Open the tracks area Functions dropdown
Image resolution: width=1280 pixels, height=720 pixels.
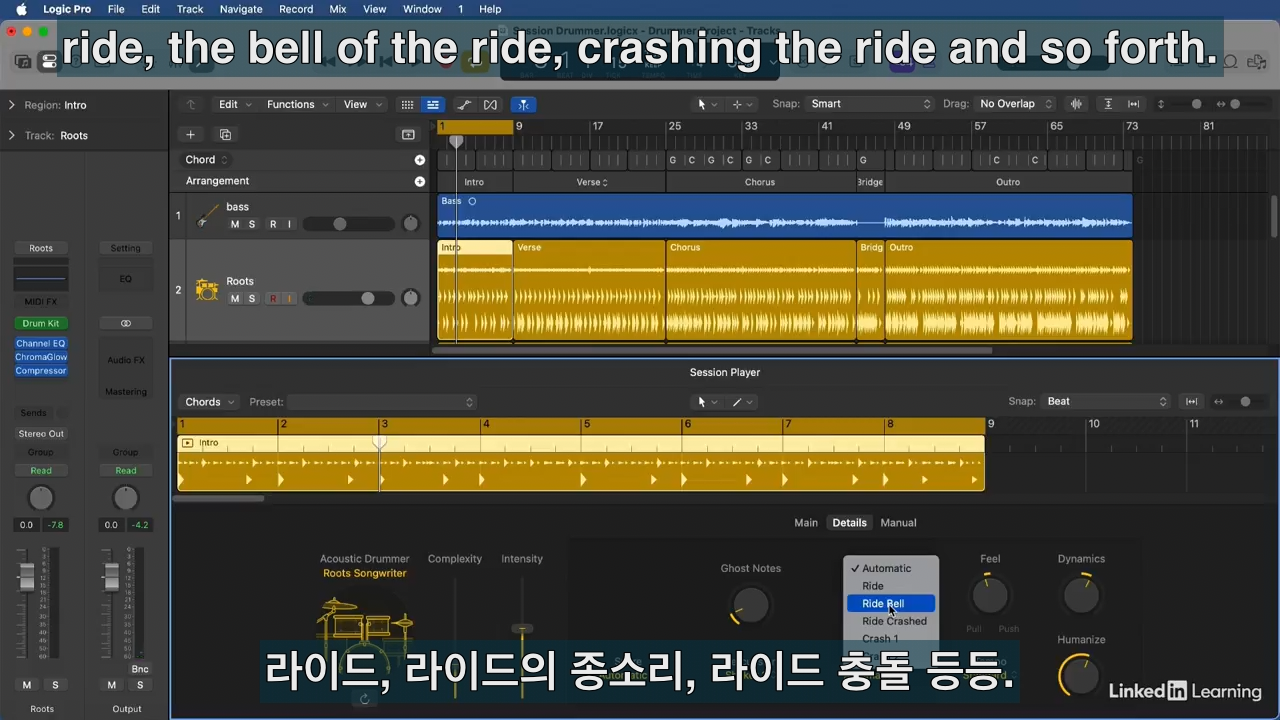(x=297, y=104)
